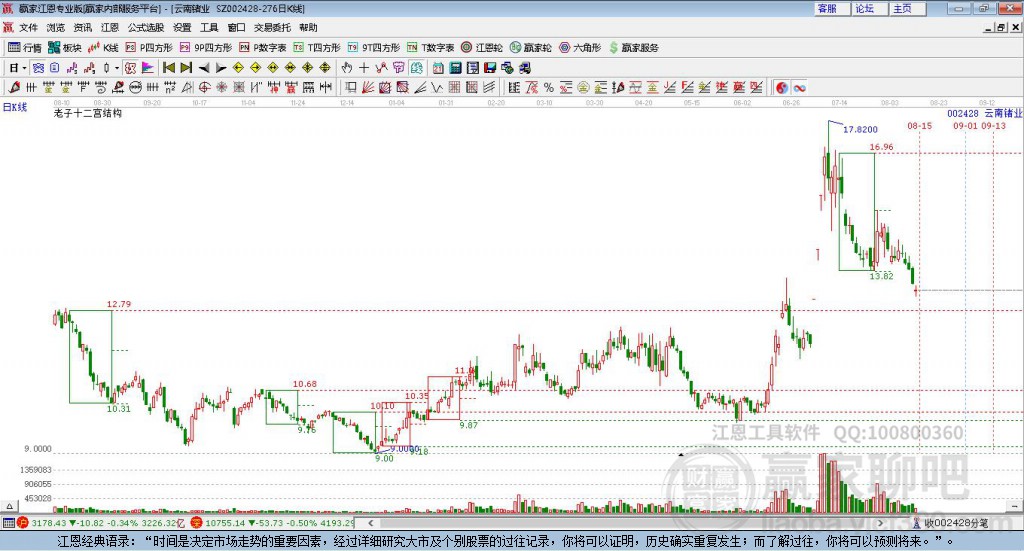
Task: Click the up arrow button beside volume pane
Action: click(x=9, y=507)
